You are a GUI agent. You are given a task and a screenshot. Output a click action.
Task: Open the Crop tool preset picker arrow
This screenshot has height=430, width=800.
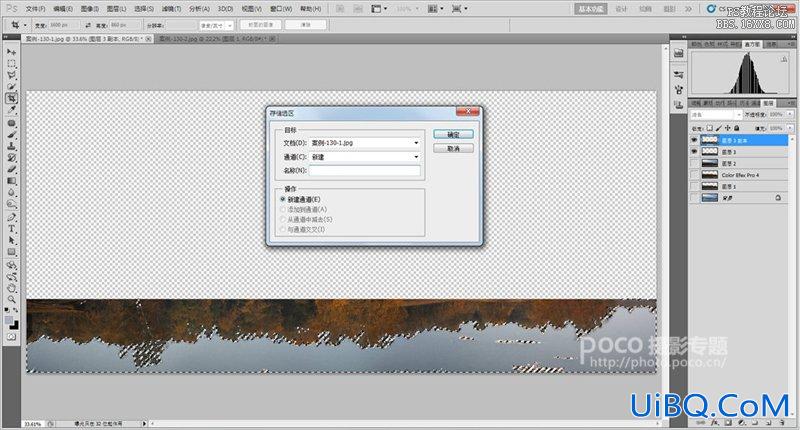click(x=25, y=25)
